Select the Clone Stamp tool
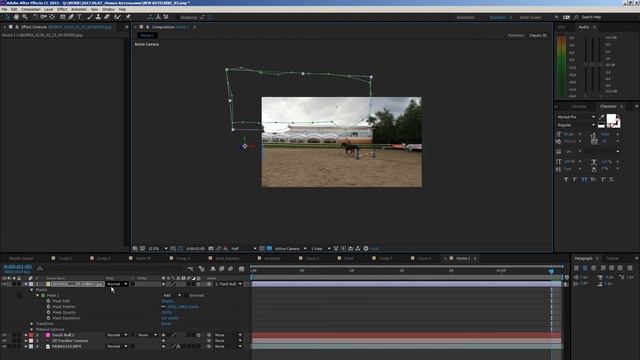Viewport: 640px width, 360px height. [x=98, y=17]
